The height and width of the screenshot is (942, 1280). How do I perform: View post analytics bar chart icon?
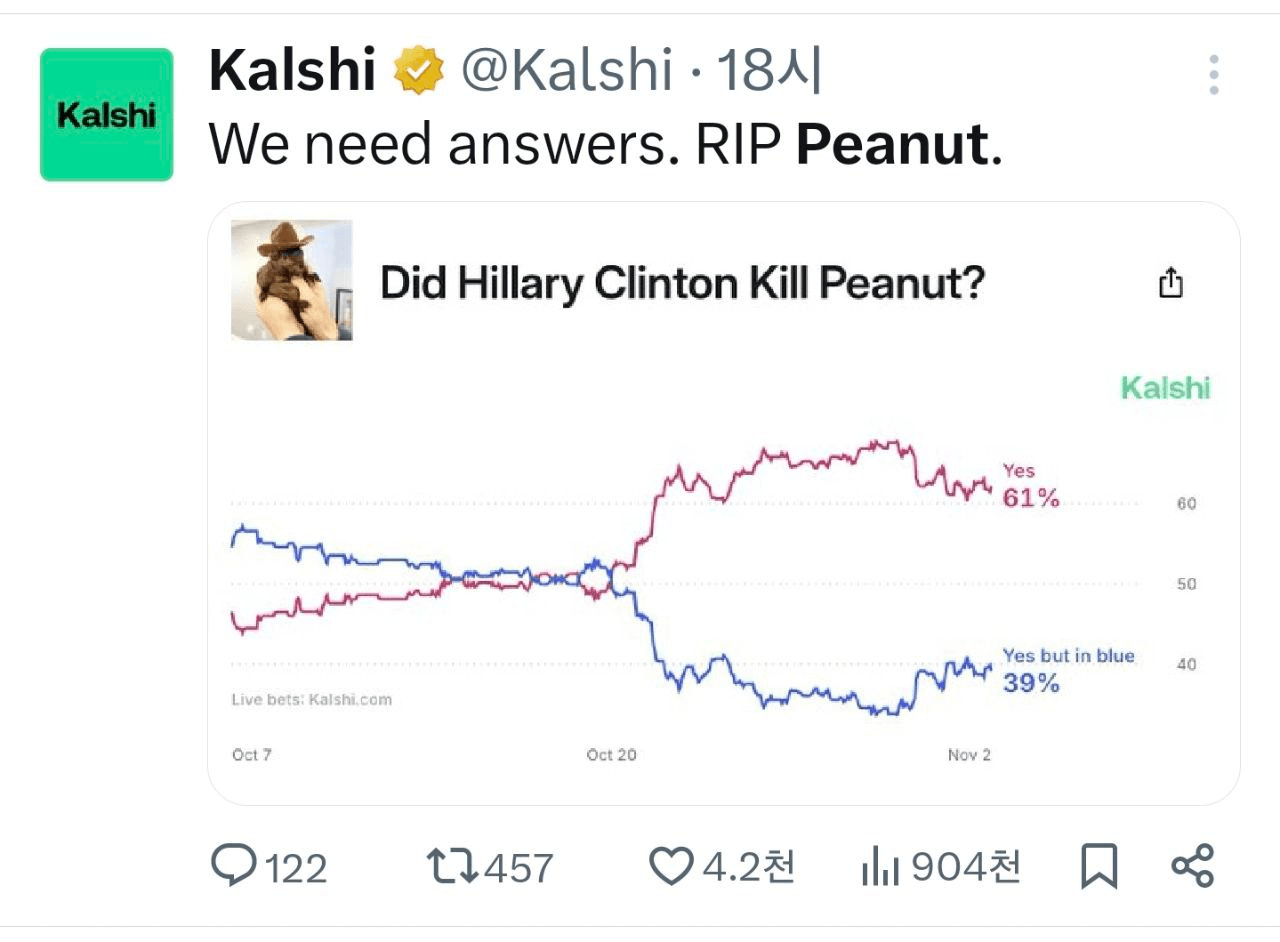(880, 867)
